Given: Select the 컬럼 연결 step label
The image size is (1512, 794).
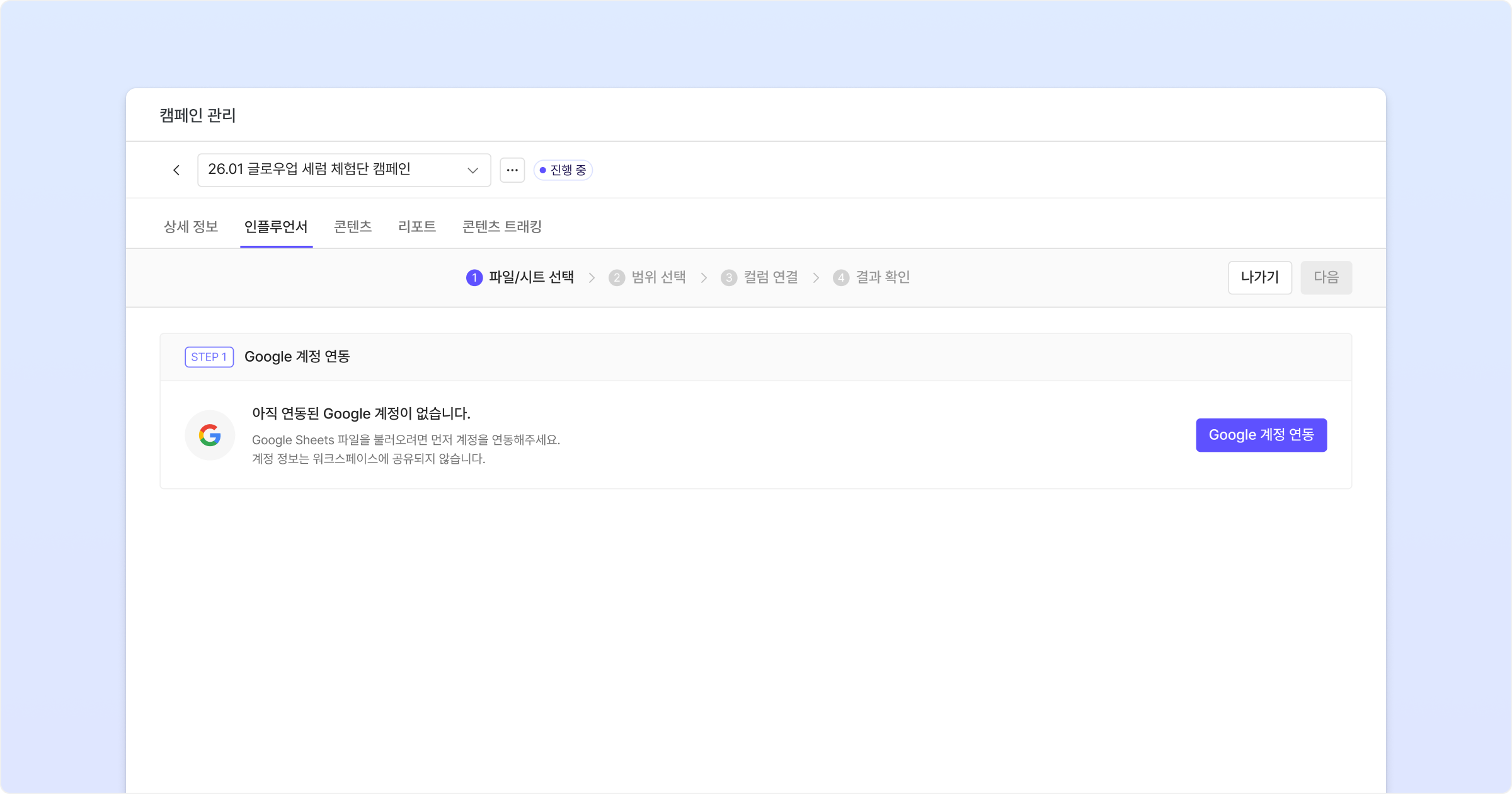Looking at the screenshot, I should click(771, 277).
